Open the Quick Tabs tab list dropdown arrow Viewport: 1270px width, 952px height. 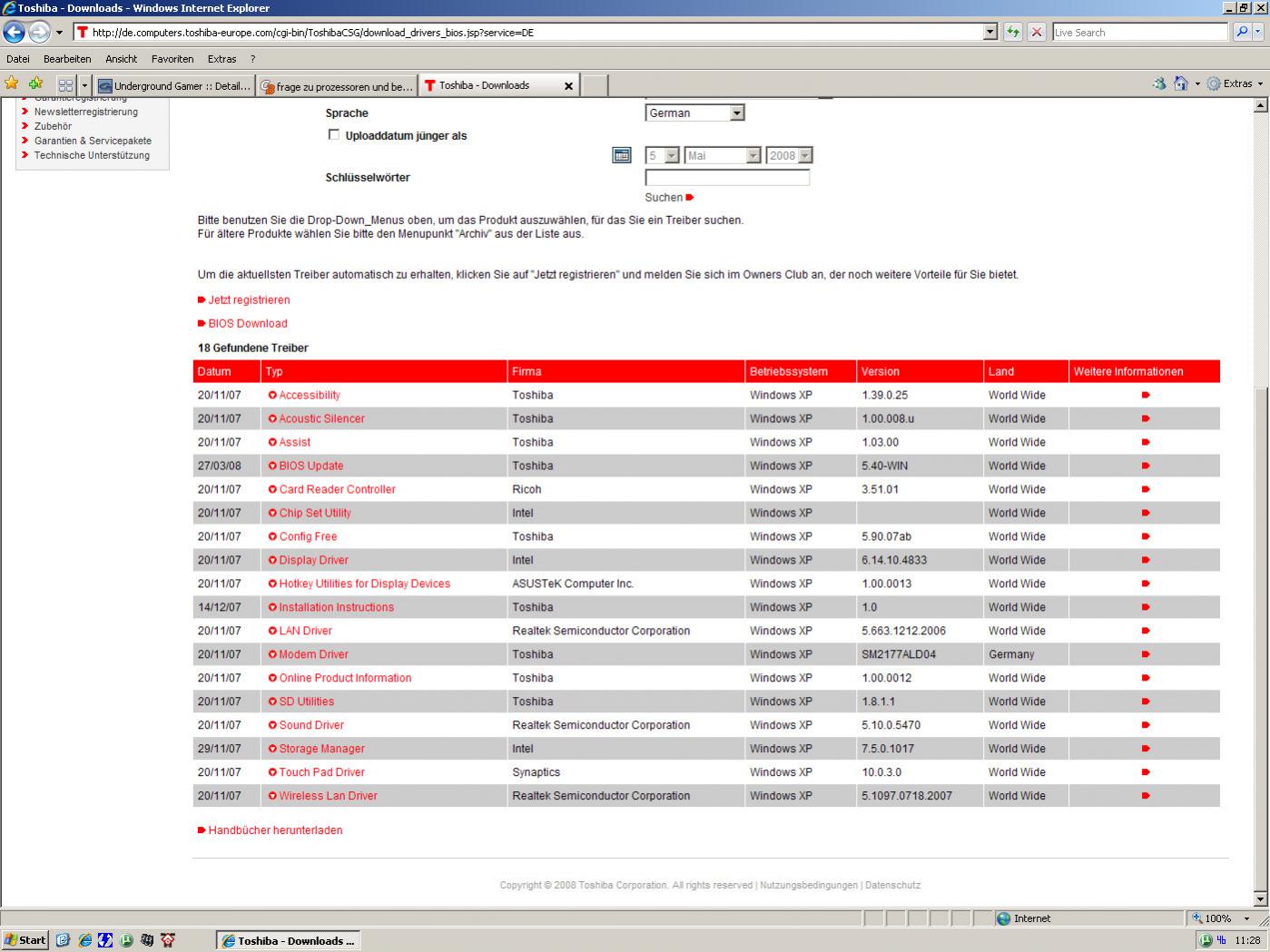point(84,85)
